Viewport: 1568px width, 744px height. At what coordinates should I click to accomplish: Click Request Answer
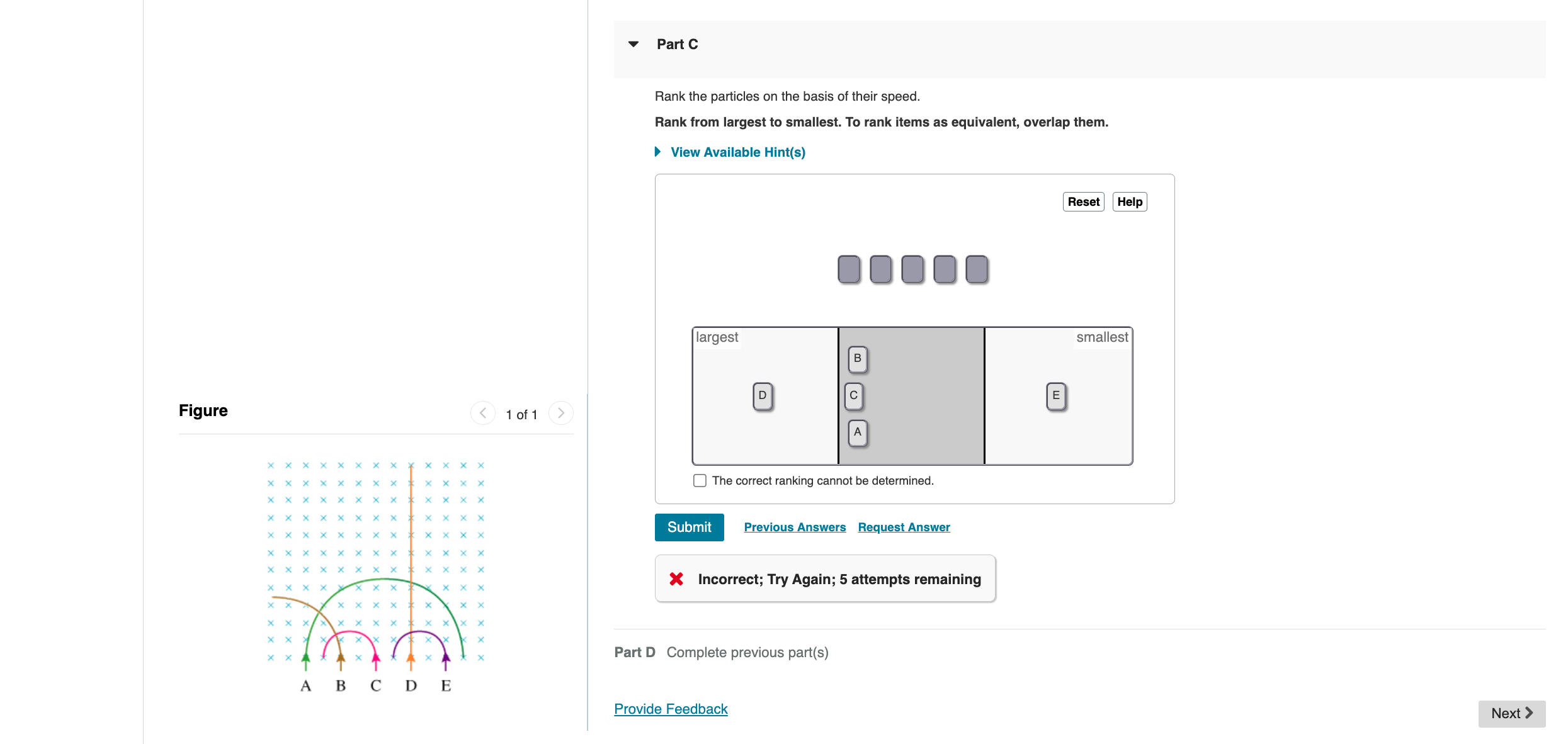coord(904,527)
